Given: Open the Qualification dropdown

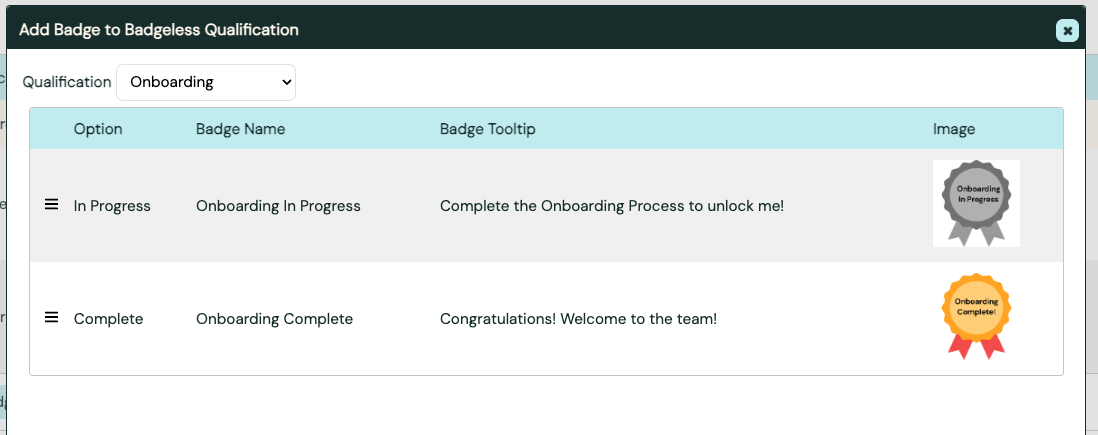Looking at the screenshot, I should 205,82.
